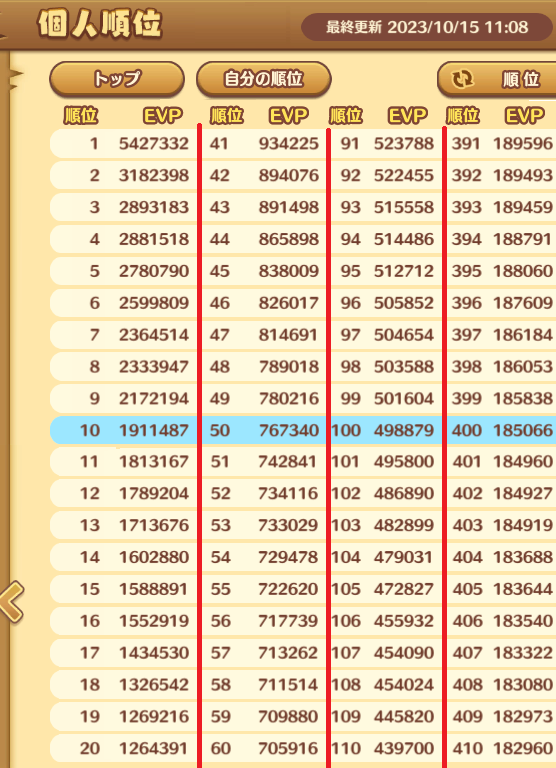Jump to 自分の順位 (my rank)
The height and width of the screenshot is (768, 556).
[264, 79]
